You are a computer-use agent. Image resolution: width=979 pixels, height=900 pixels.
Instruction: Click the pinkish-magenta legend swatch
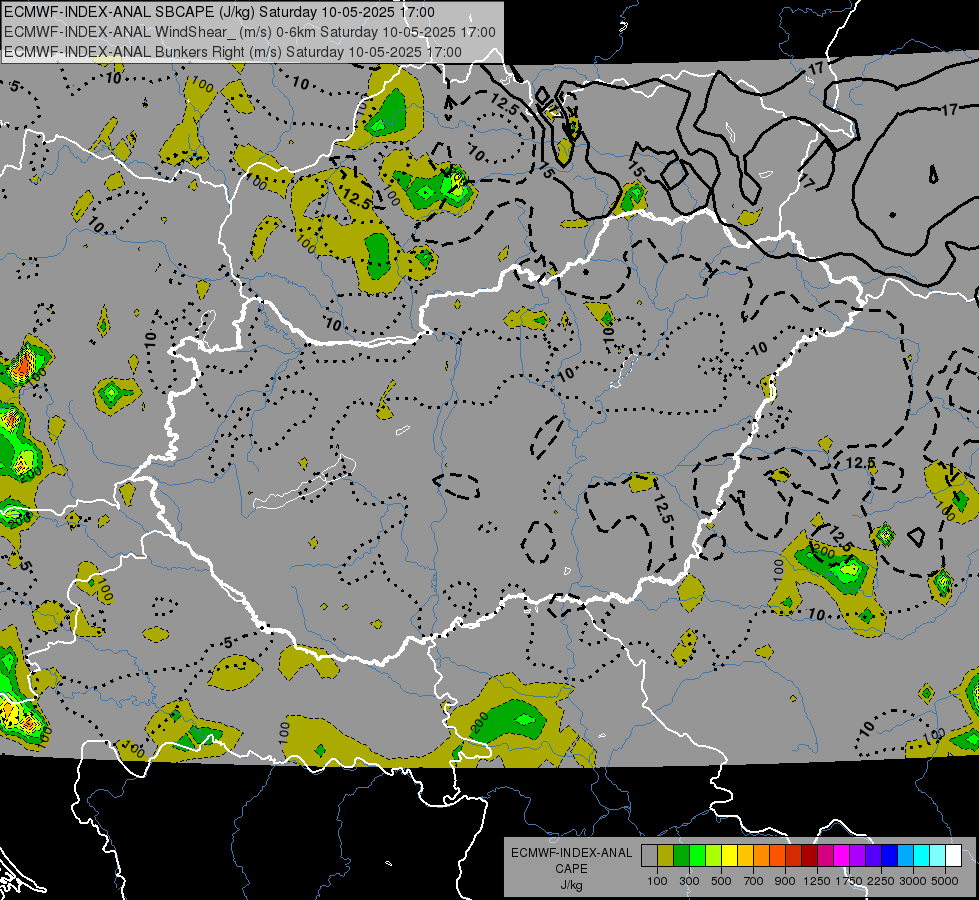(825, 856)
